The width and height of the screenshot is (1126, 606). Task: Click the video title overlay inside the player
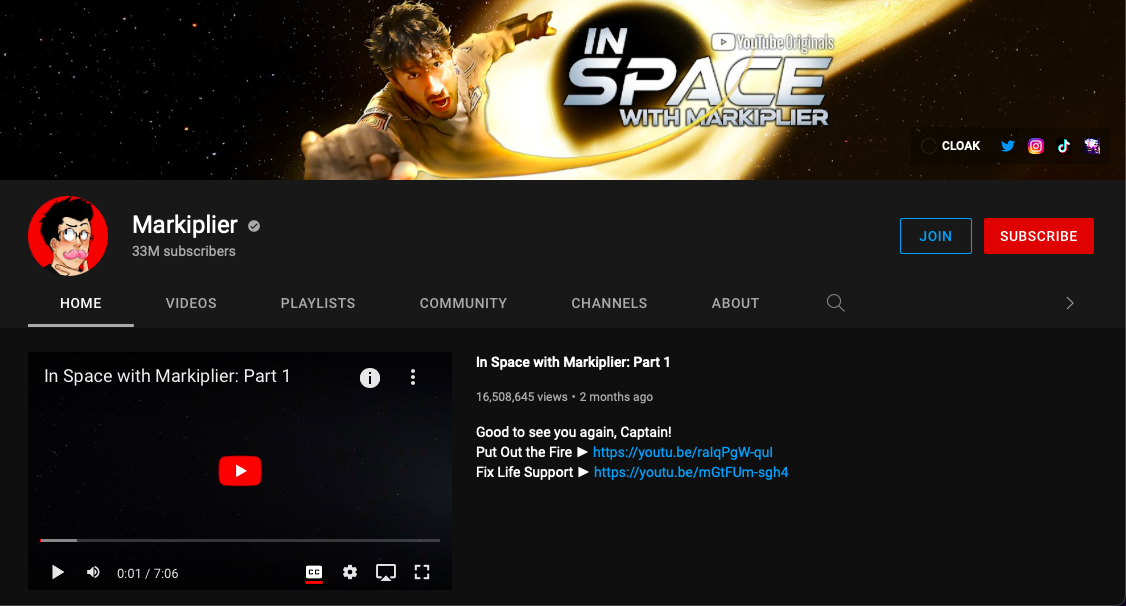pos(167,376)
